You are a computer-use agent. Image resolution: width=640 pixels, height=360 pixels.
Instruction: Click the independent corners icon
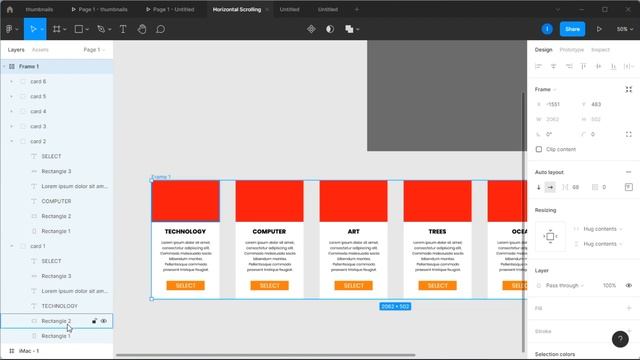point(629,134)
